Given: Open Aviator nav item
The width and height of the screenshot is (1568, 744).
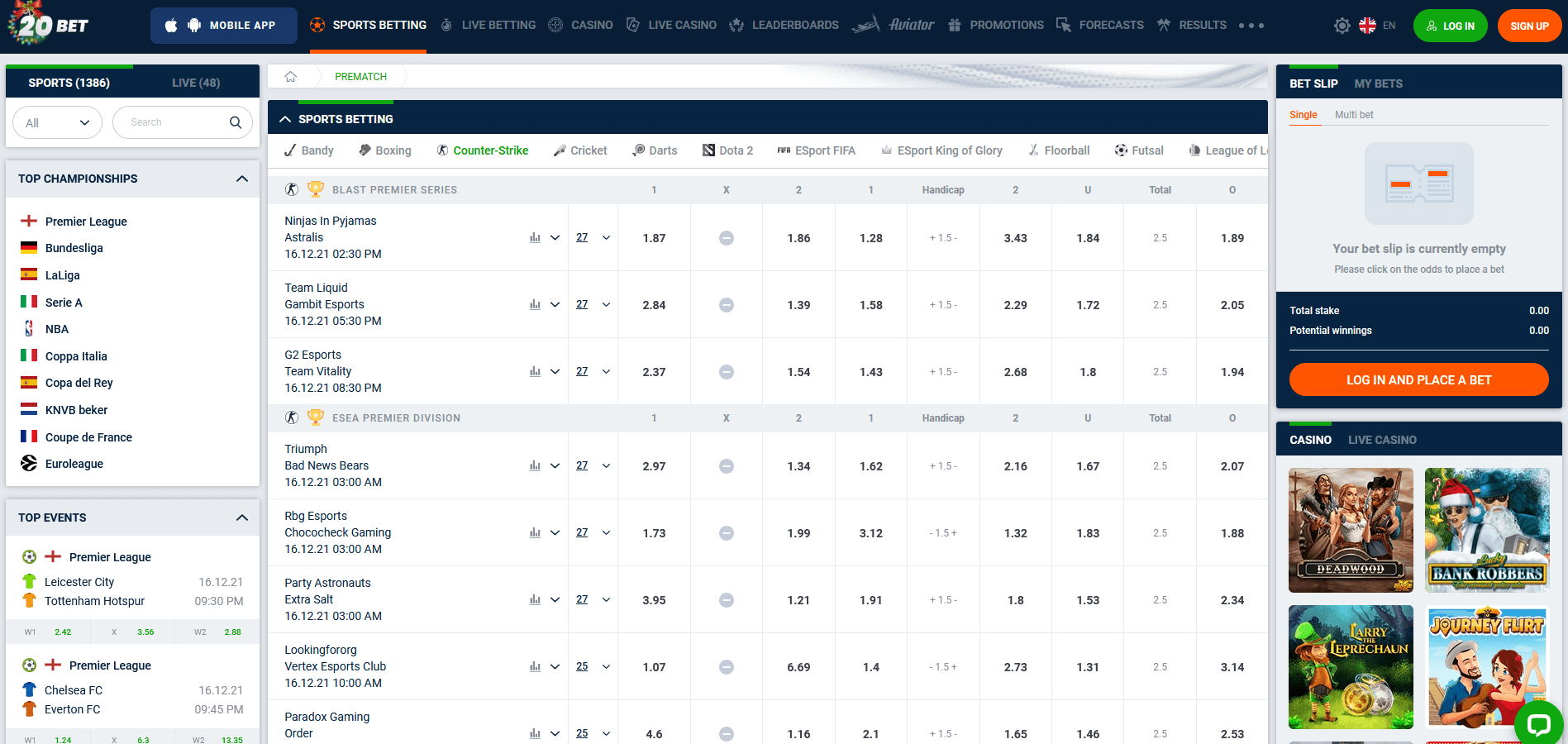Looking at the screenshot, I should [x=894, y=25].
